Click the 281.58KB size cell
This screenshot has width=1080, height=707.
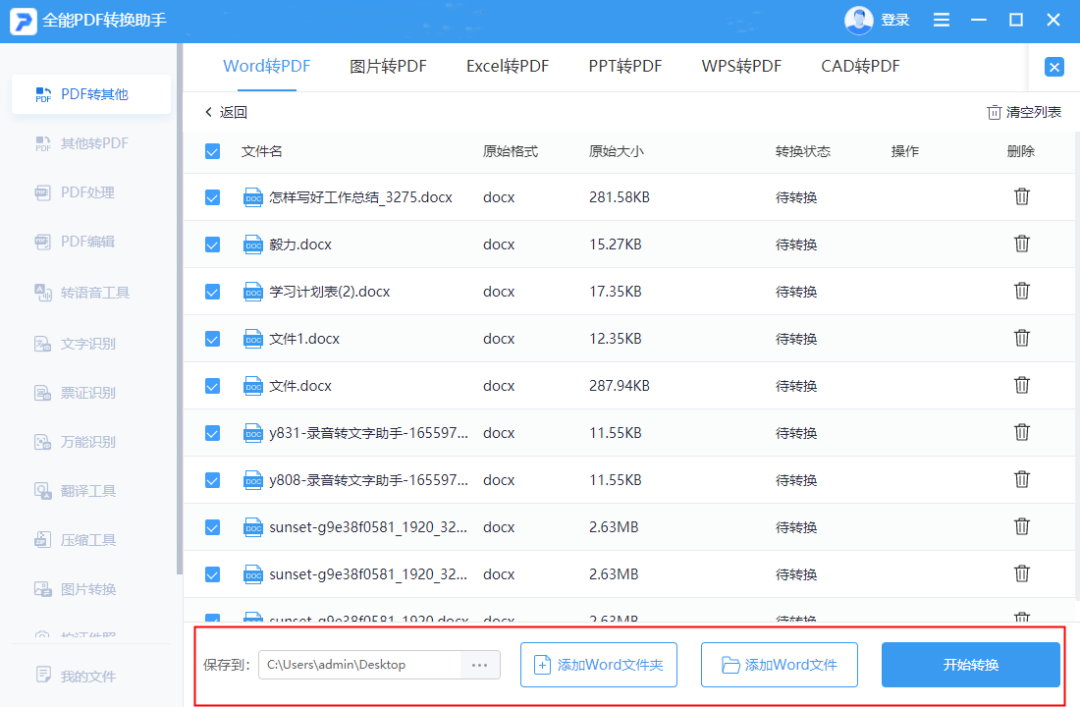(x=619, y=198)
